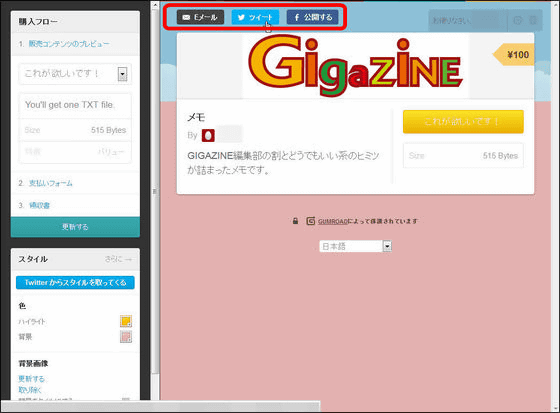Screen dimensions: 560x413
Task: Click Twitter からスタイルを取ってくる button
Action: 75,283
